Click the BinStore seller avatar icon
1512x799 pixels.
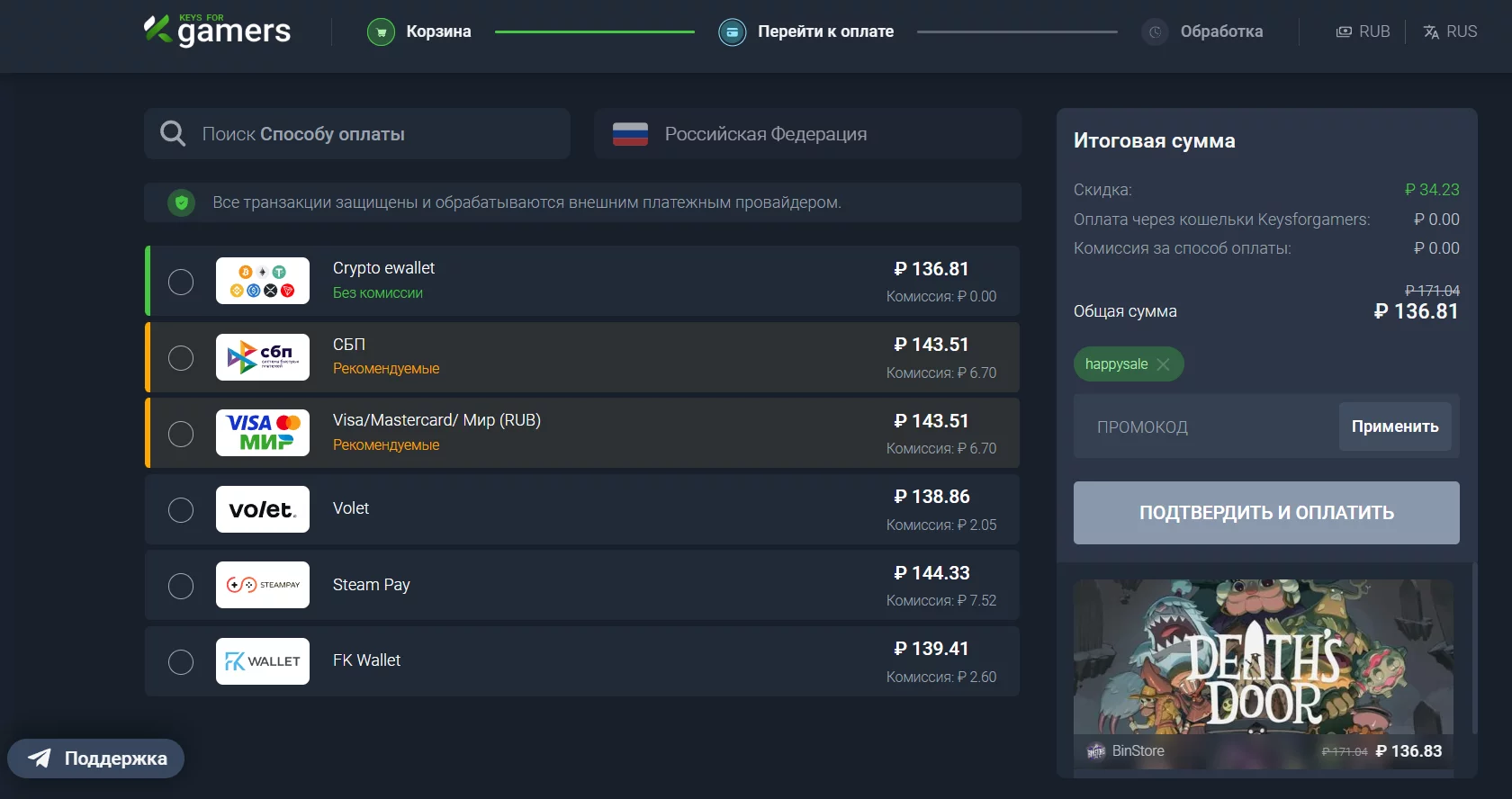pyautogui.click(x=1095, y=751)
